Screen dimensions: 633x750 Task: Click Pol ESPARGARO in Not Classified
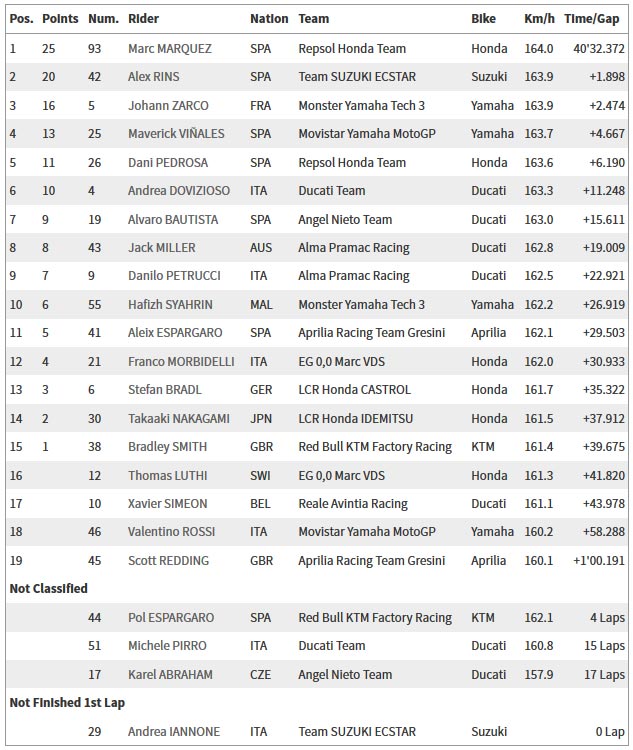[x=171, y=618]
